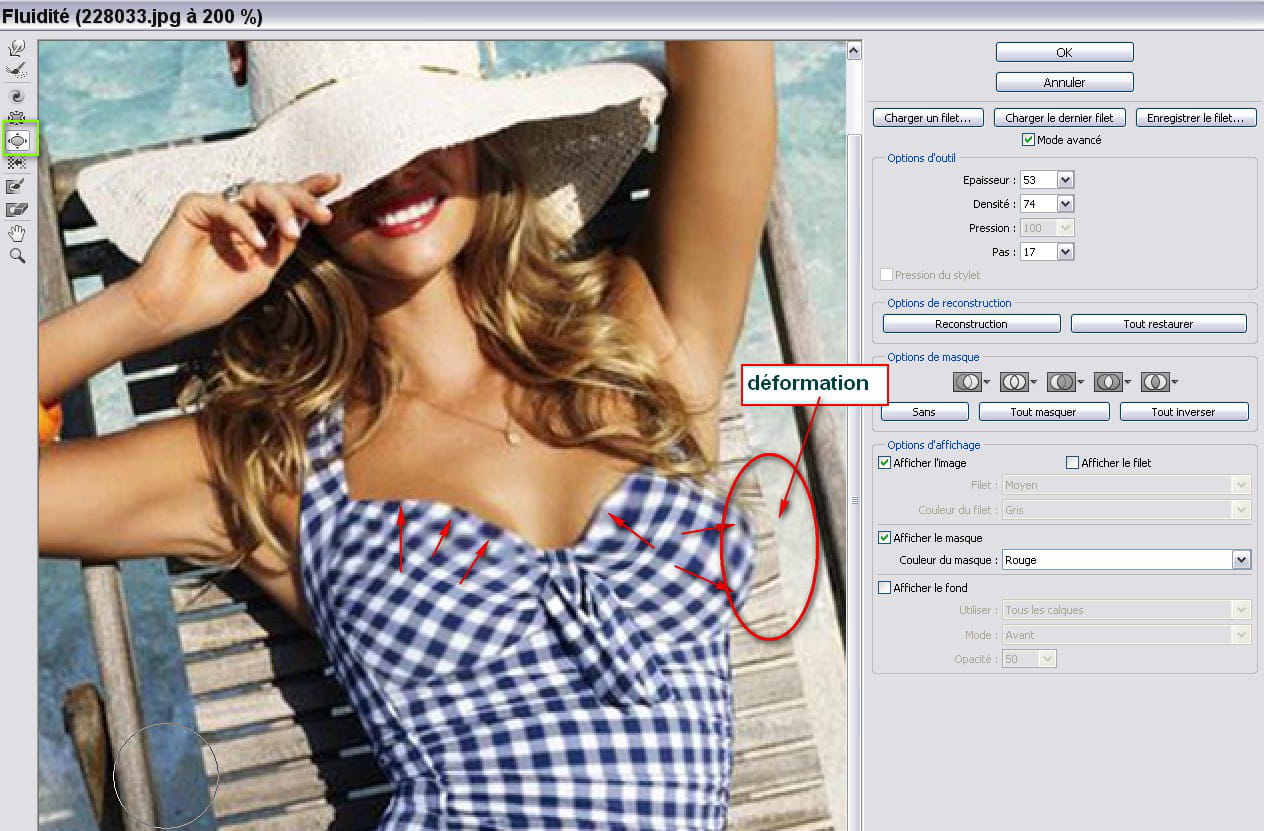
Task: Enable Afficher le filet checkbox
Action: pos(1072,463)
